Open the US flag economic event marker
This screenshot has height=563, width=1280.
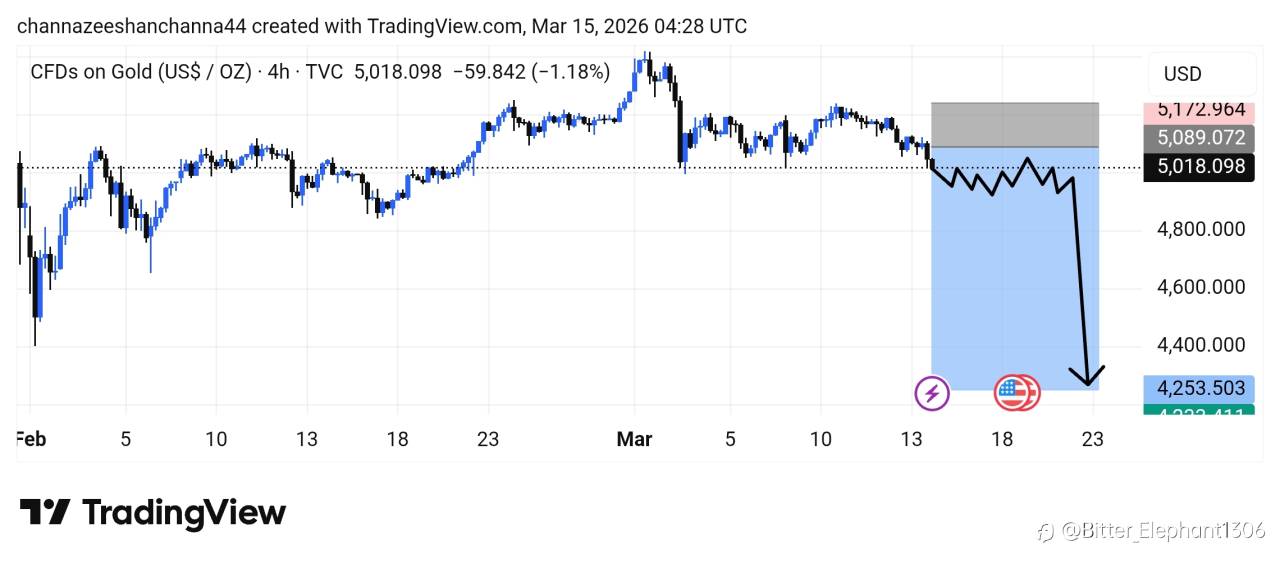[x=1015, y=393]
